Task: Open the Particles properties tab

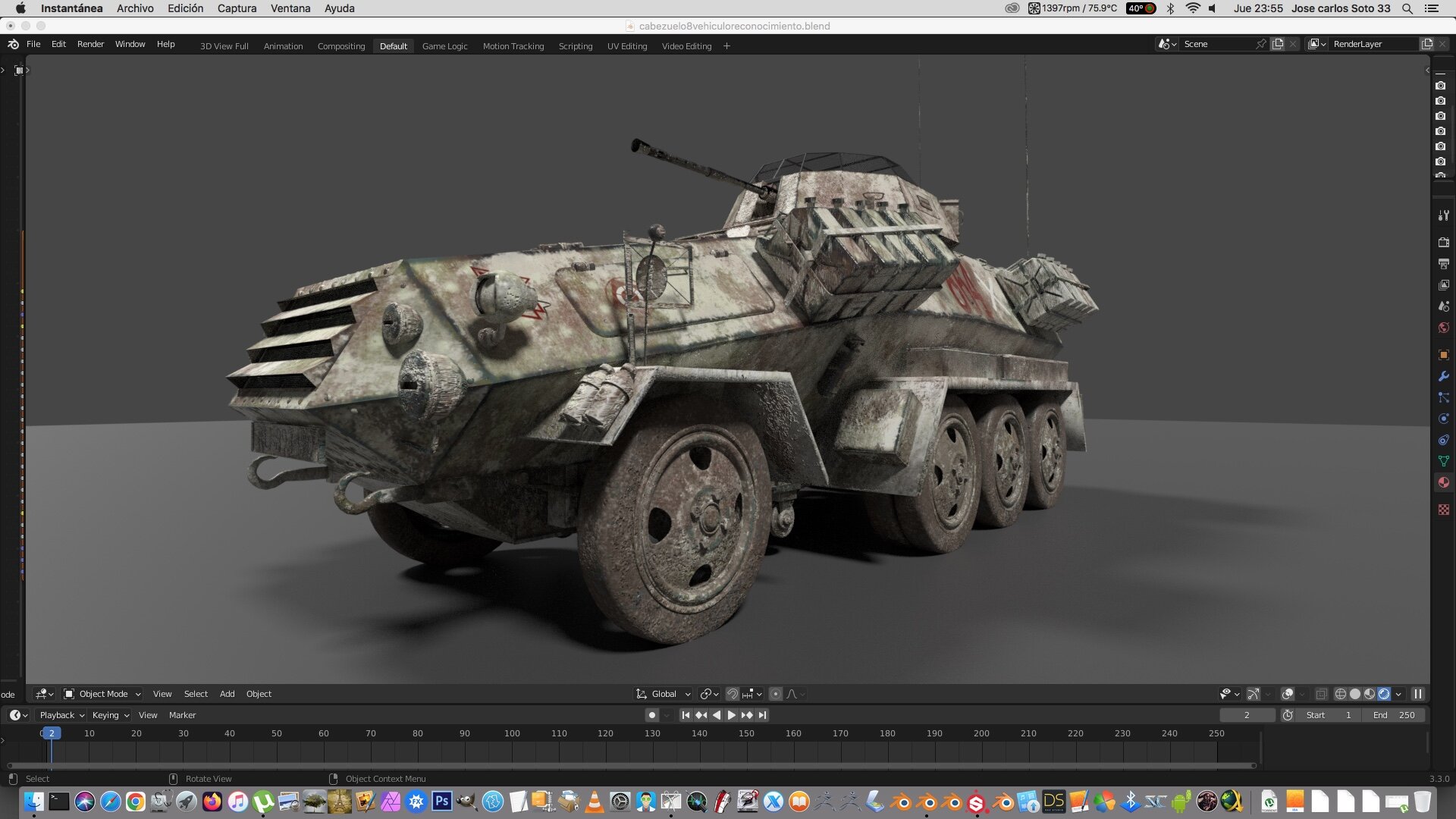Action: [1443, 397]
